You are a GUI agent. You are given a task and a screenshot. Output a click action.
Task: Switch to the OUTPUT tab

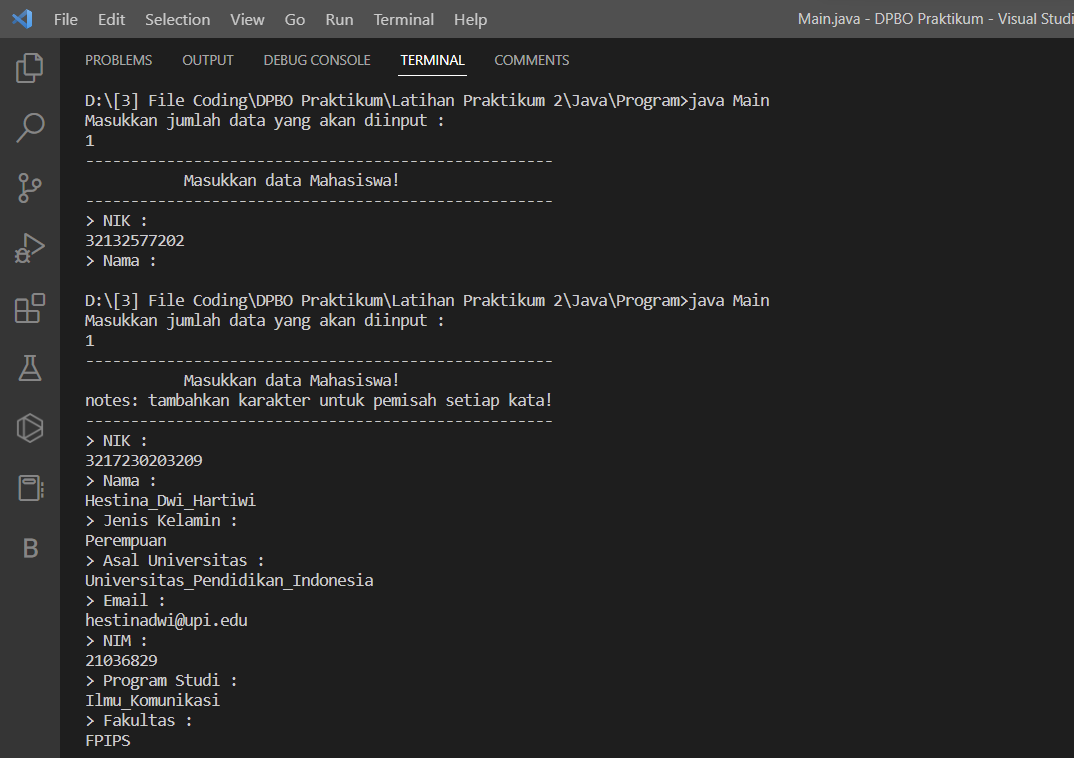(x=207, y=60)
